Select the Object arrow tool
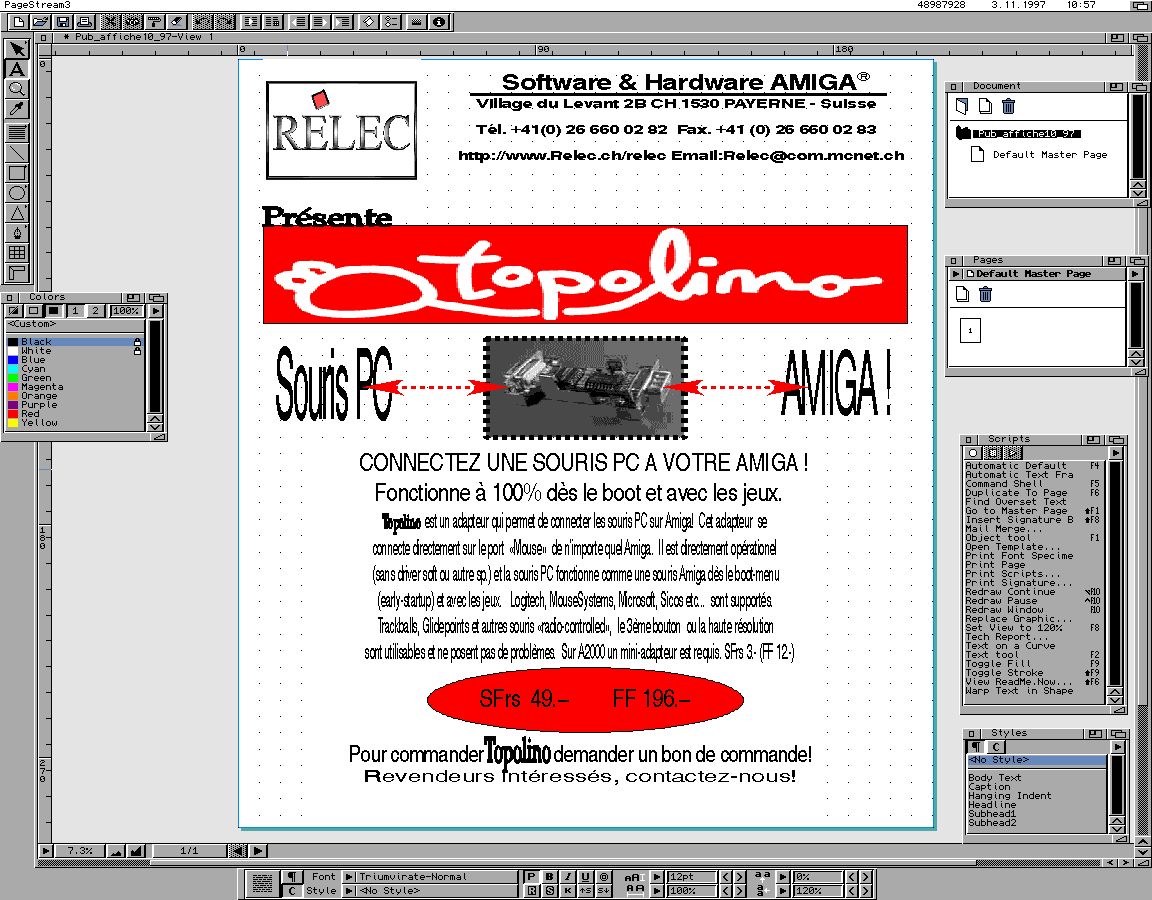Screen dimensions: 1152x900 (17, 48)
